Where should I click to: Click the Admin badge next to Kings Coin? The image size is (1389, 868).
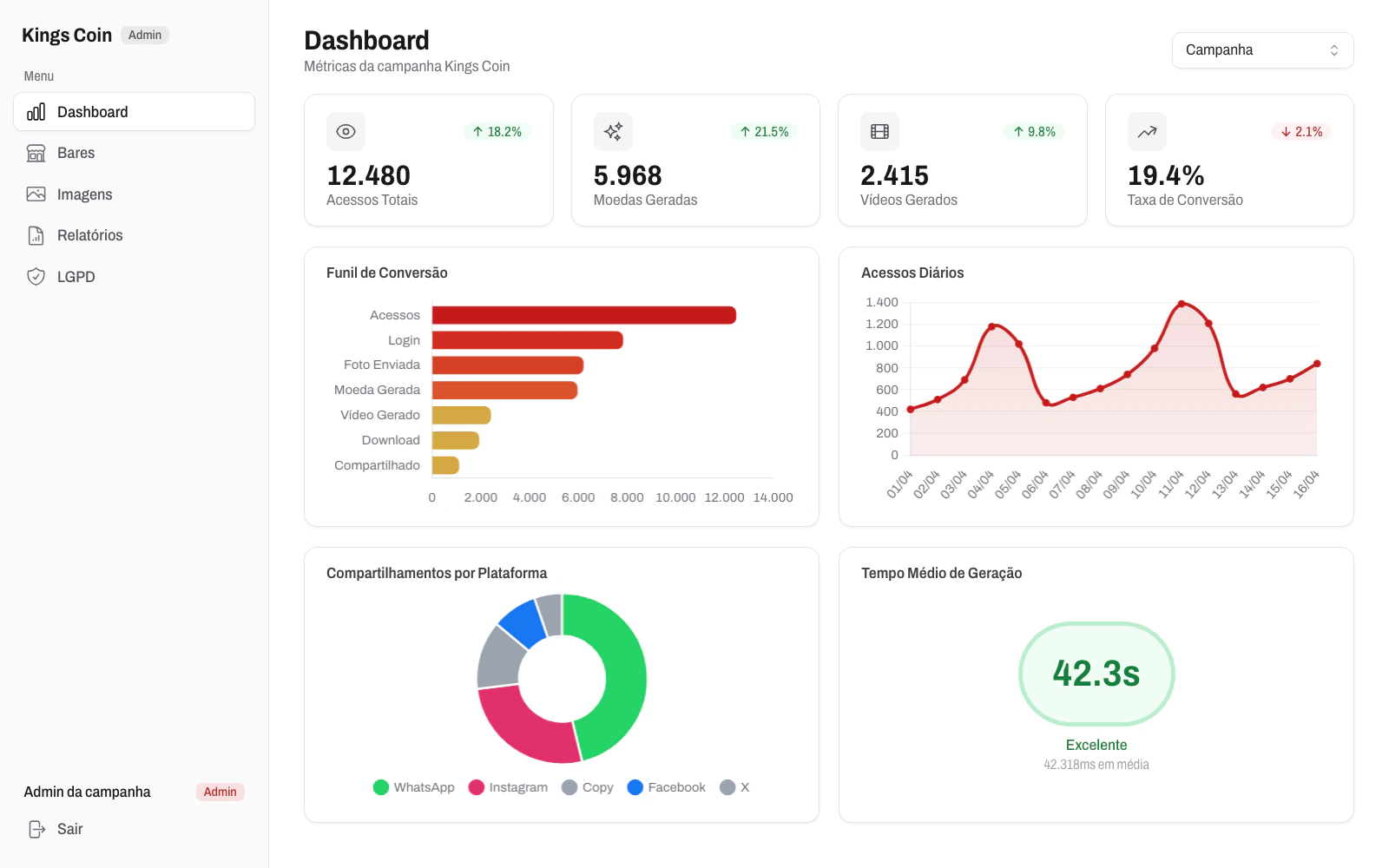point(145,36)
